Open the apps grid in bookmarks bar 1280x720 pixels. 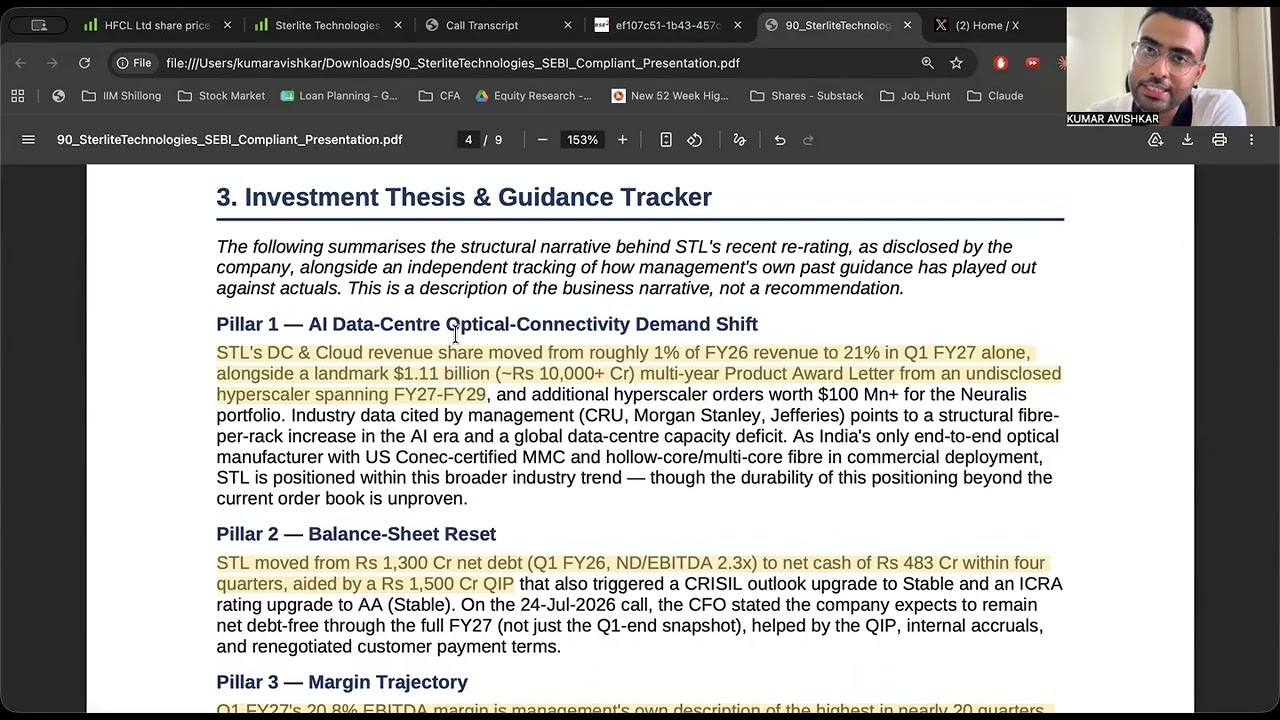tap(17, 96)
